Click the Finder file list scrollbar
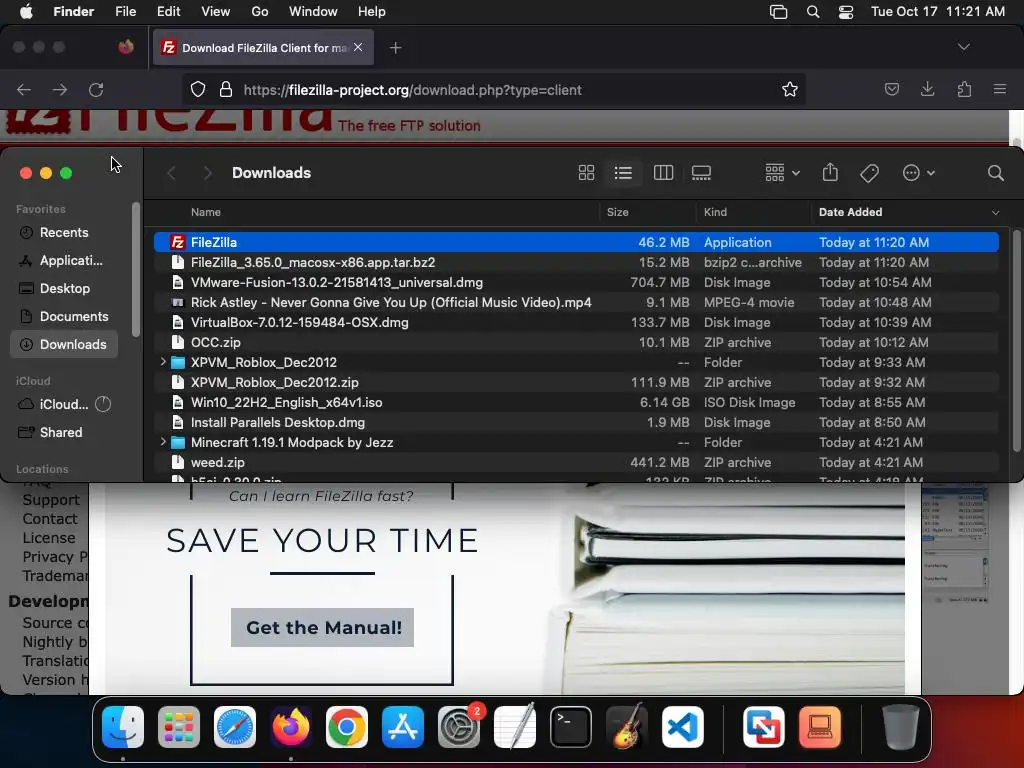Viewport: 1024px width, 768px height. [x=1016, y=341]
